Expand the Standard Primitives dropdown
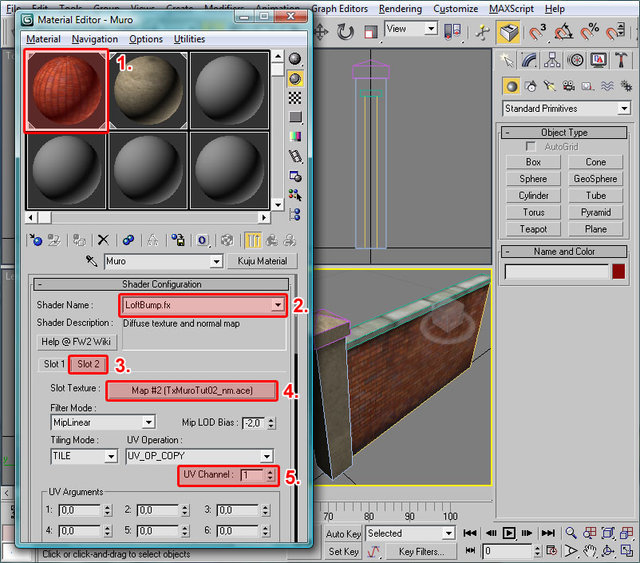Viewport: 640px width, 563px height. pyautogui.click(x=624, y=108)
